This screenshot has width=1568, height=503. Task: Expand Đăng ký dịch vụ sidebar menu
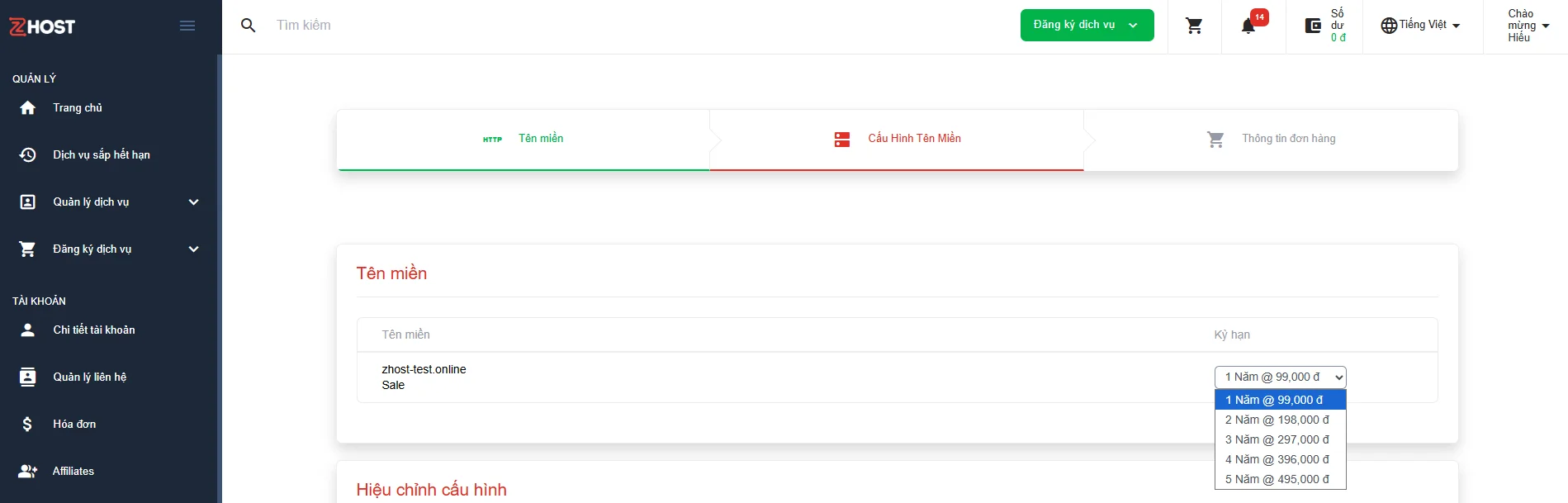(x=111, y=249)
